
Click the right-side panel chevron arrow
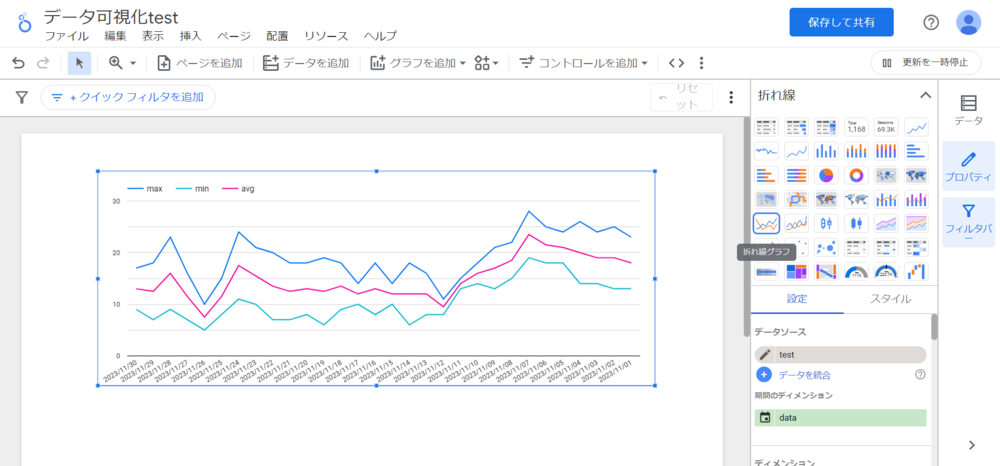(971, 446)
